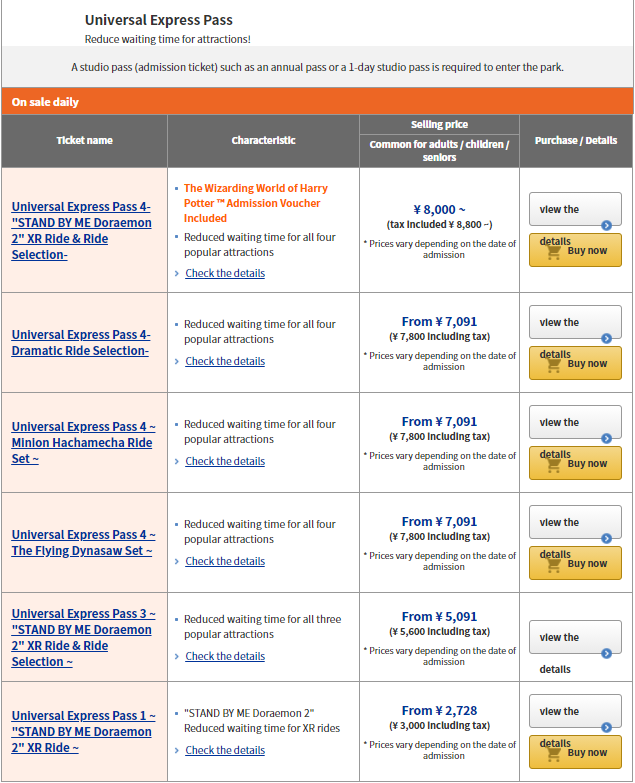Image resolution: width=635 pixels, height=783 pixels.
Task: Click the Universal Express Pass heading
Action: click(159, 20)
